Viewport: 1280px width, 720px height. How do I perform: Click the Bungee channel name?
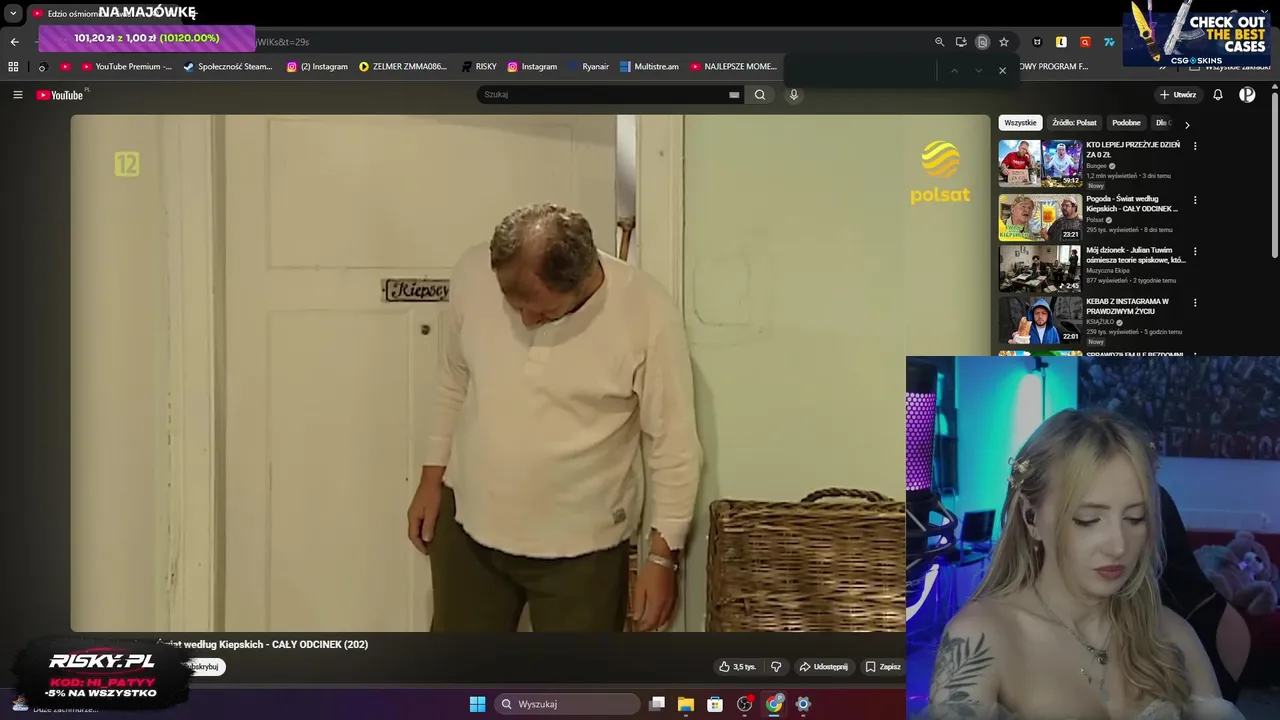1097,166
